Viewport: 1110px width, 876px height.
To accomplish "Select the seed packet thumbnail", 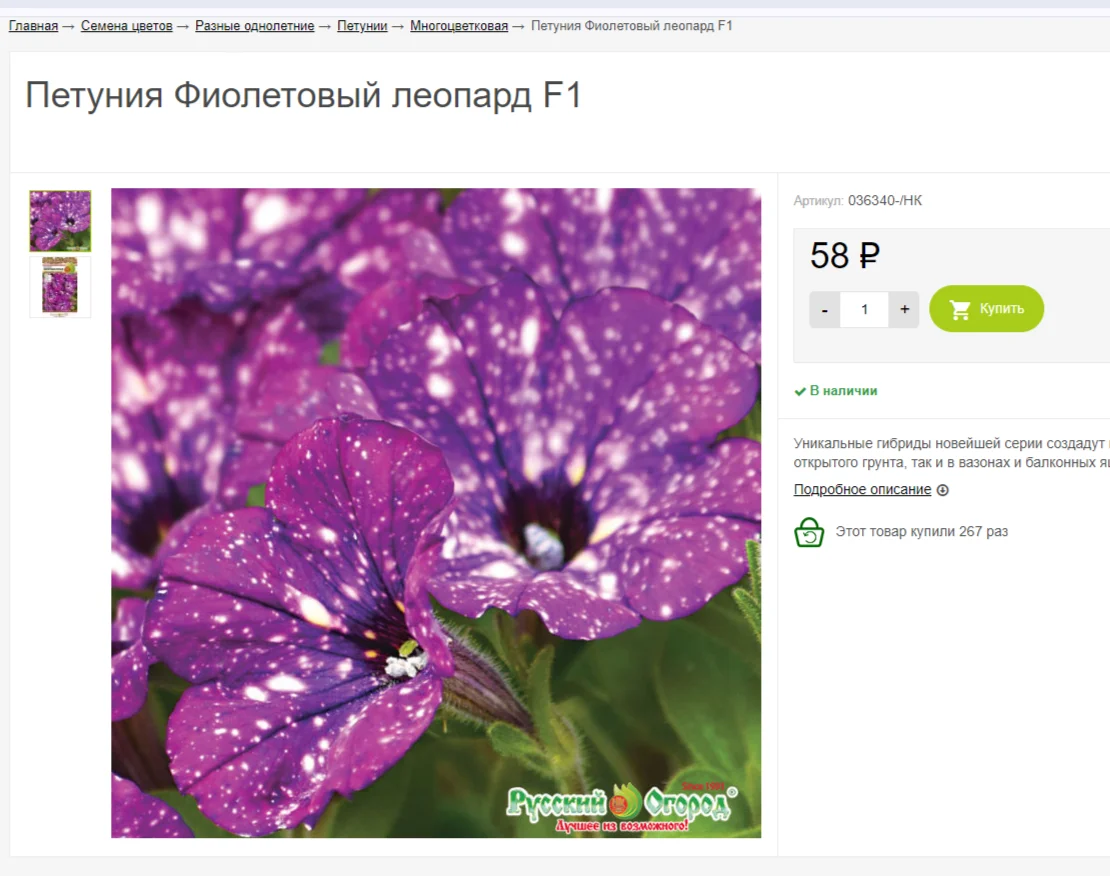I will [60, 286].
